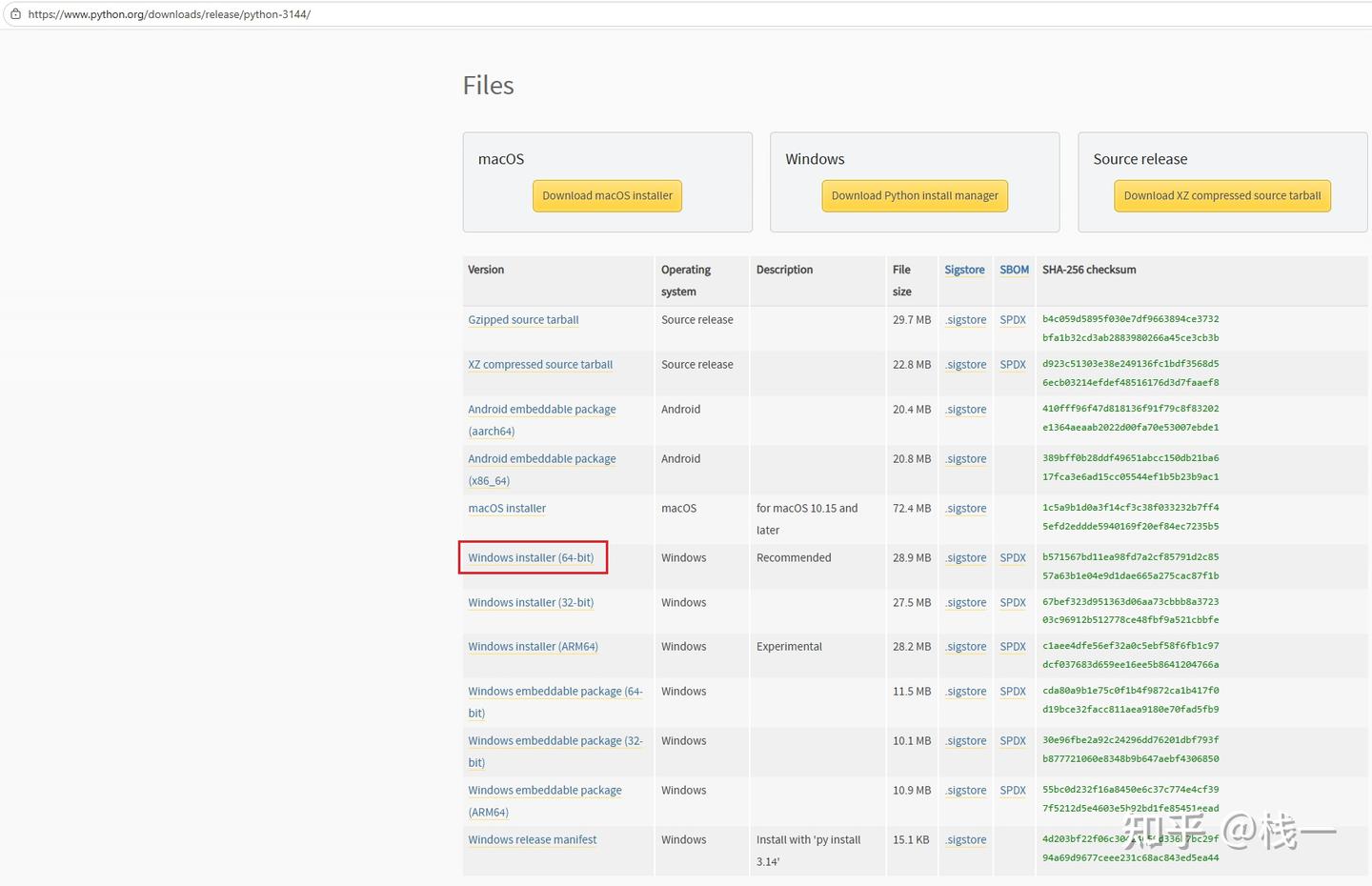Open Windows embeddable package (32-bit) link
Image resolution: width=1372 pixels, height=886 pixels.
pos(555,752)
